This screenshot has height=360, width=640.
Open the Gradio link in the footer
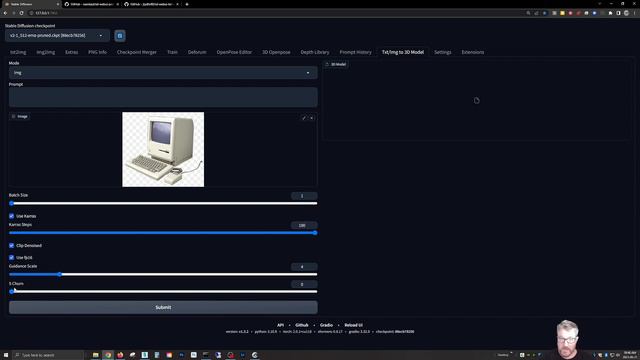[326, 325]
